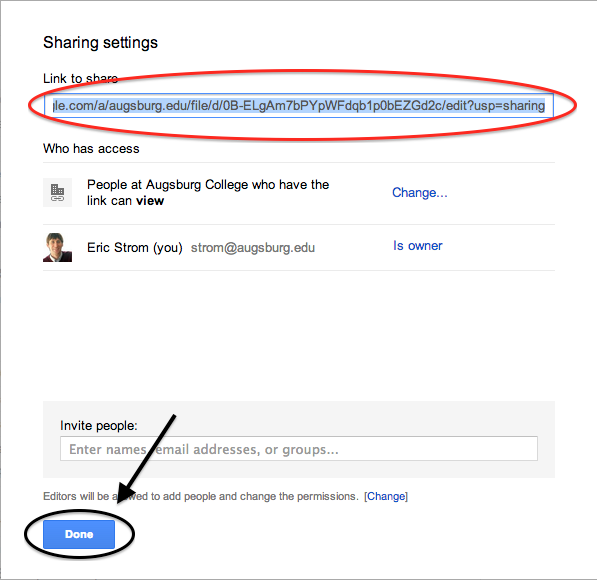Click [Change] link for editor permissions
The image size is (597, 580).
tap(386, 496)
